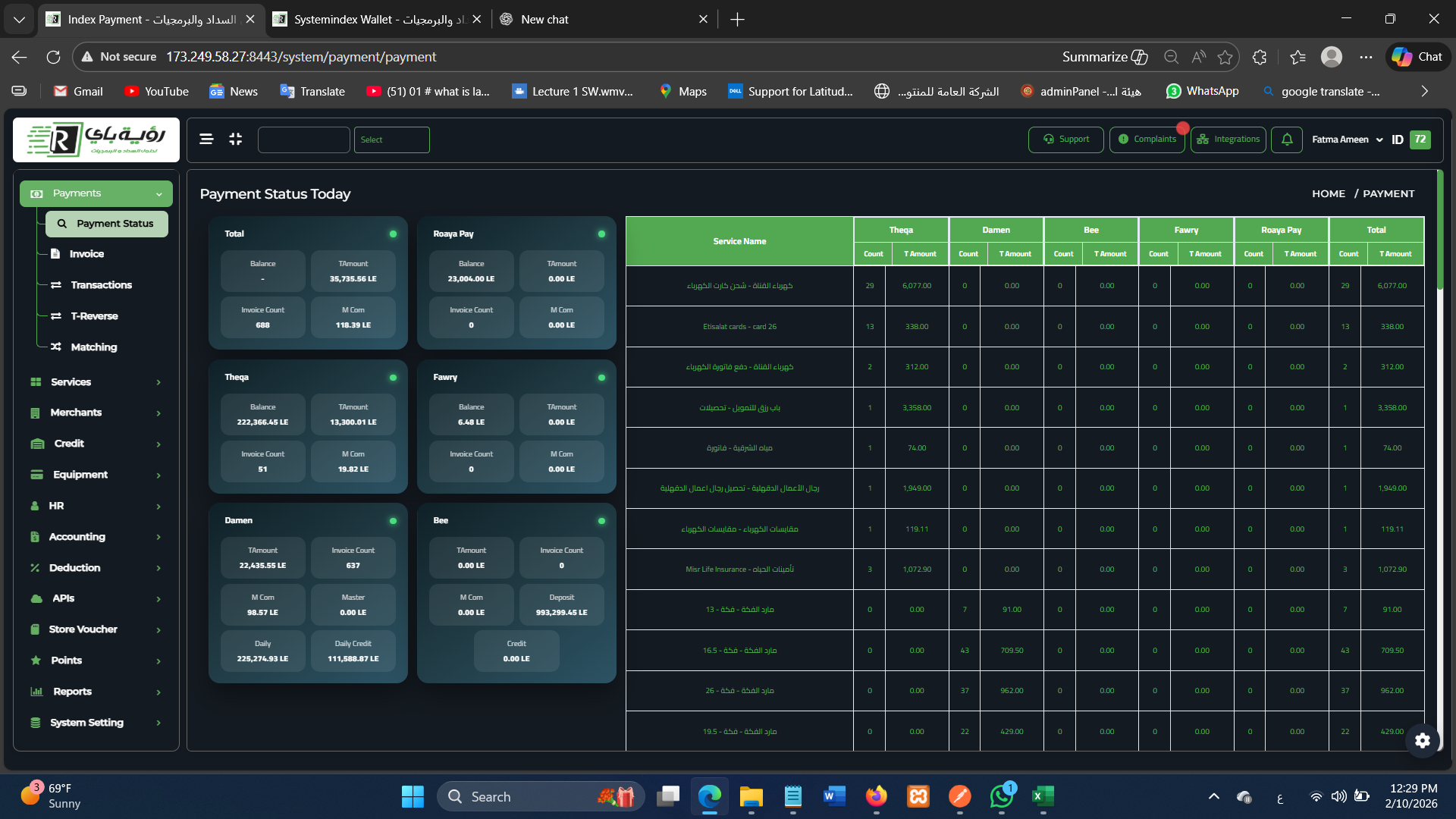Click the Points star icon in sidebar
Image resolution: width=1456 pixels, height=819 pixels.
pos(36,661)
